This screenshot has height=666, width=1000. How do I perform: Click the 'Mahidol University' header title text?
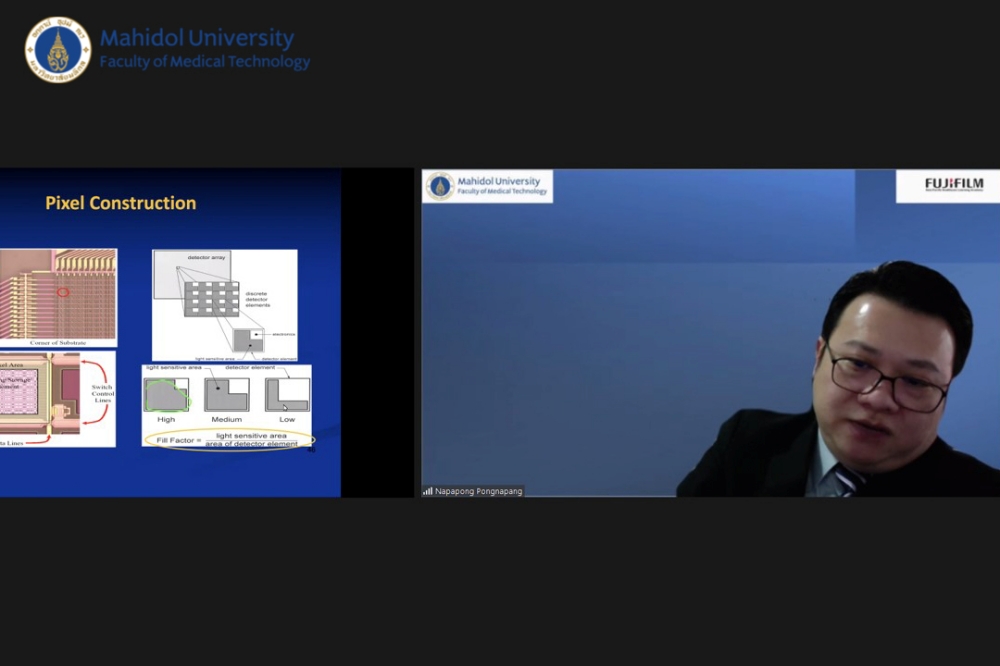196,39
